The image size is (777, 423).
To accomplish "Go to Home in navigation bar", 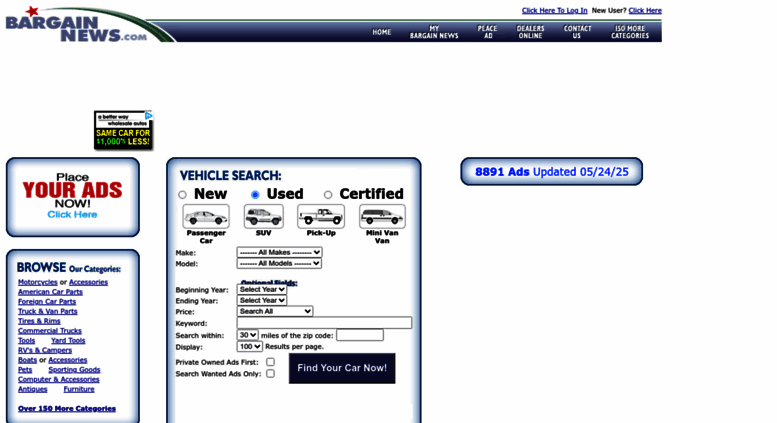I will click(x=382, y=32).
